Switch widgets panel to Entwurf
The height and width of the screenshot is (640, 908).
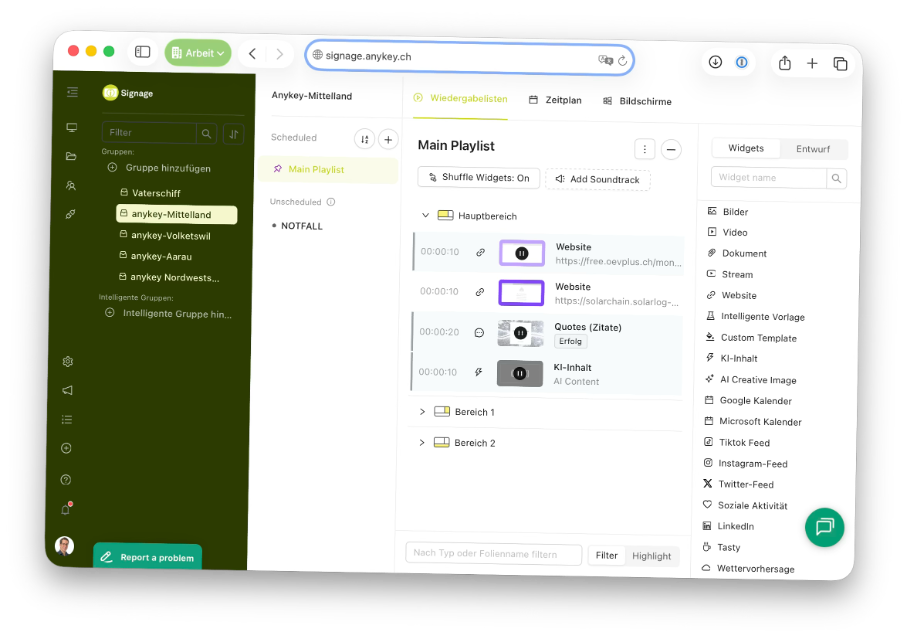[x=812, y=149]
